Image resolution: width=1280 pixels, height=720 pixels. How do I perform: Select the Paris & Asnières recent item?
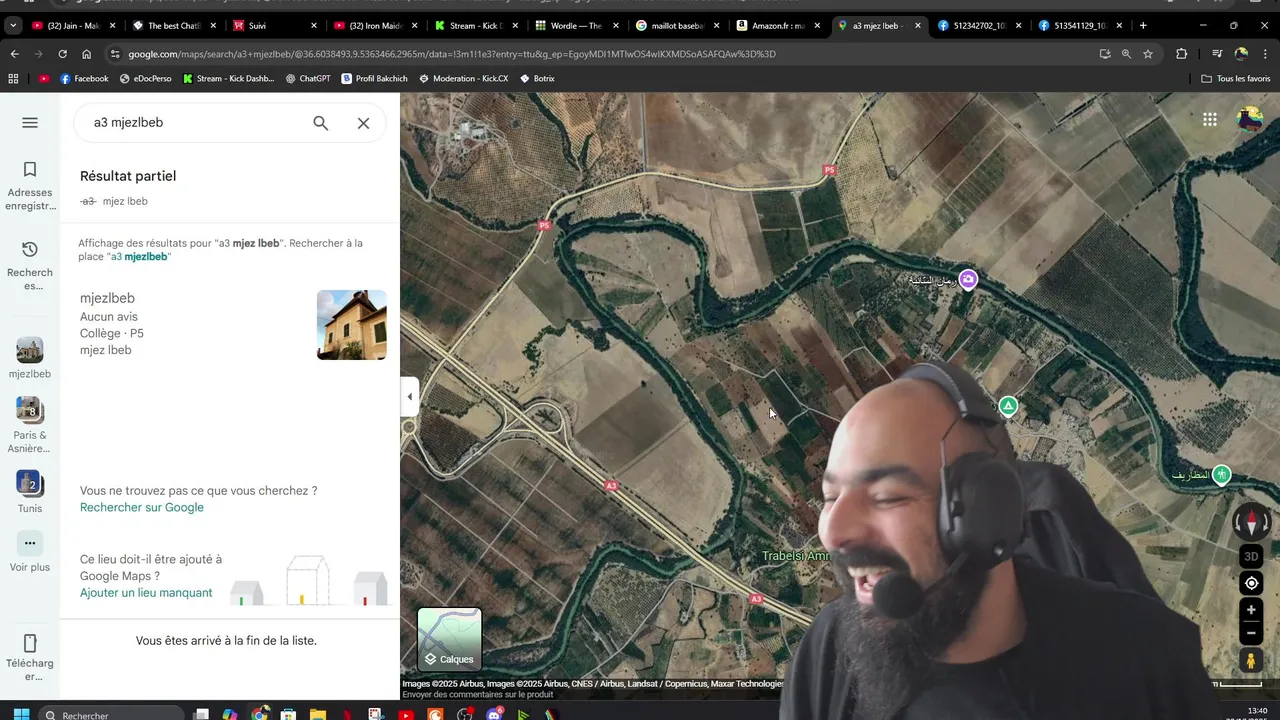[x=30, y=425]
